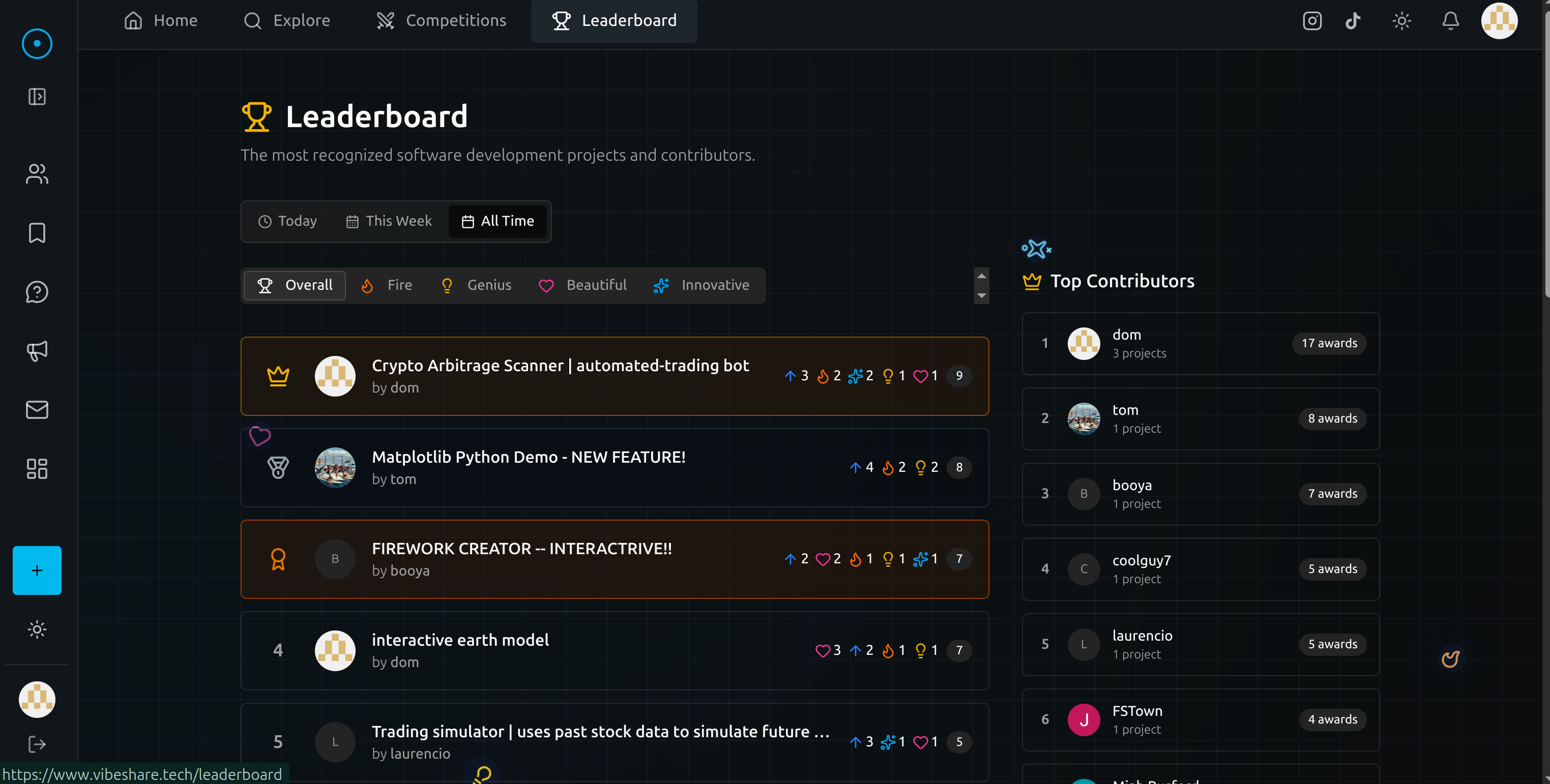Open the Fire awards filter icon
Screen dimensions: 1550x784
(x=368, y=285)
